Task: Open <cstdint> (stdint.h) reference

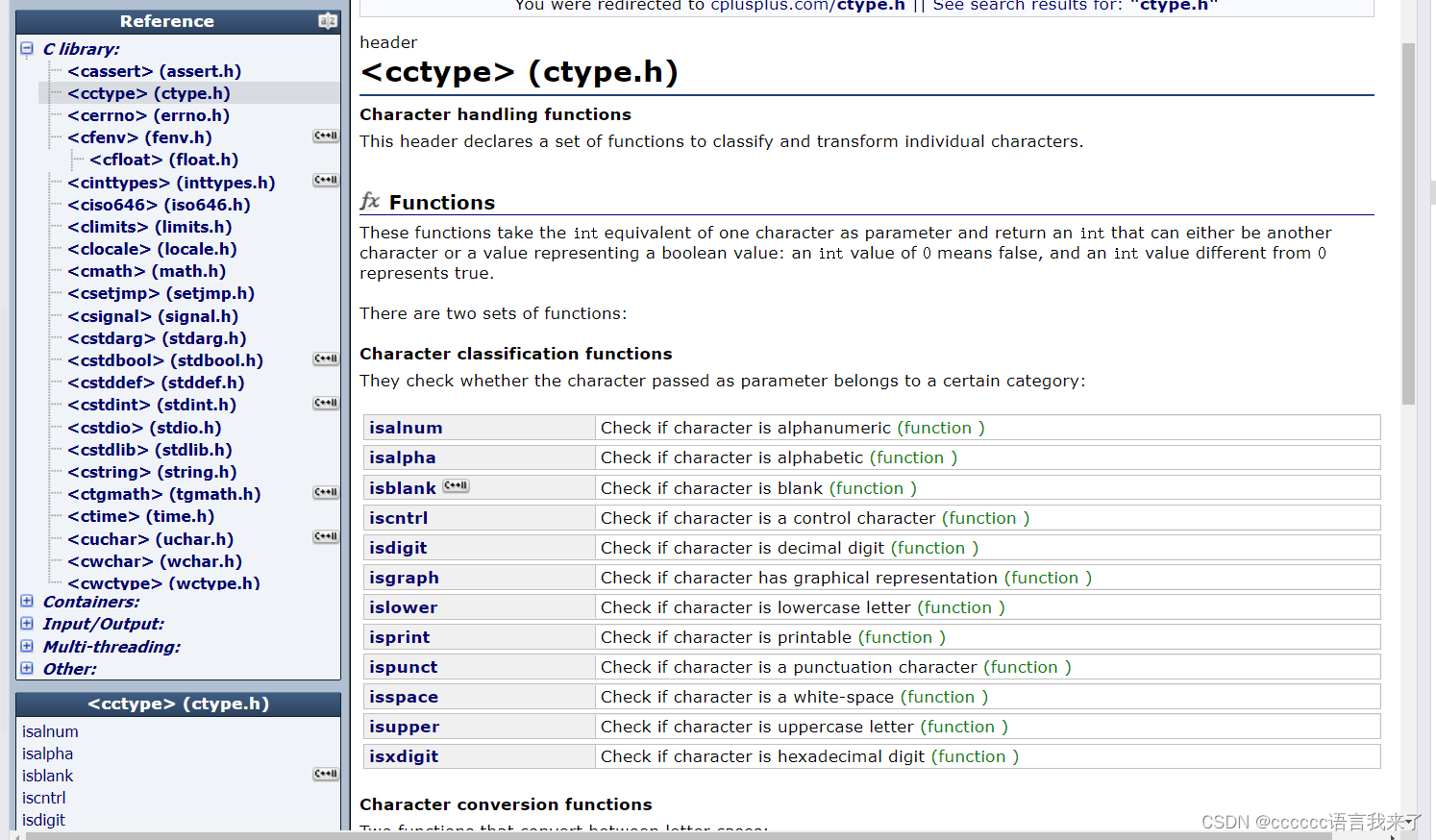Action: [x=152, y=405]
